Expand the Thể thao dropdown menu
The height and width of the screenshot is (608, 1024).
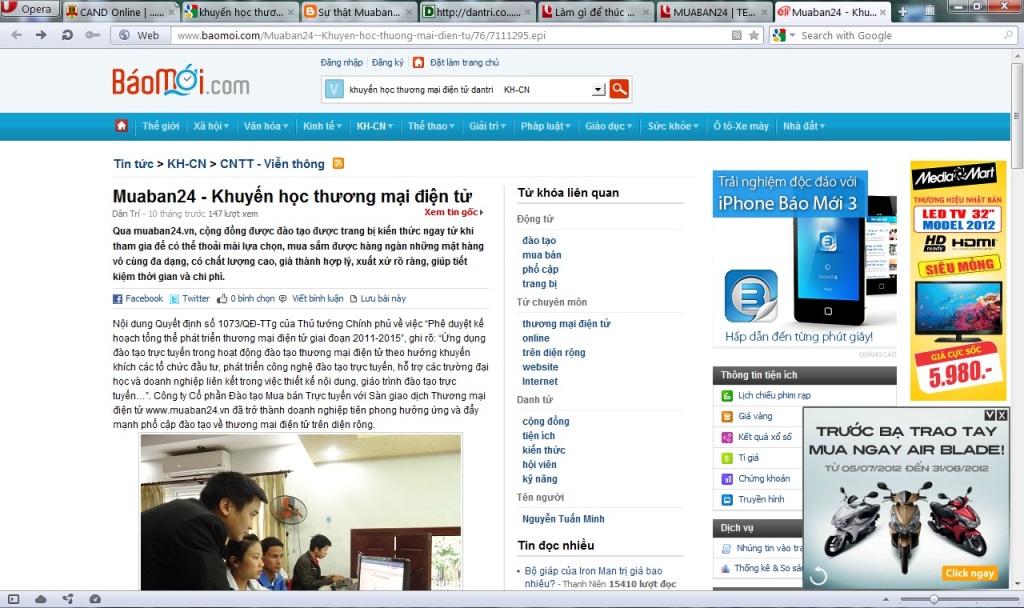click(x=431, y=126)
